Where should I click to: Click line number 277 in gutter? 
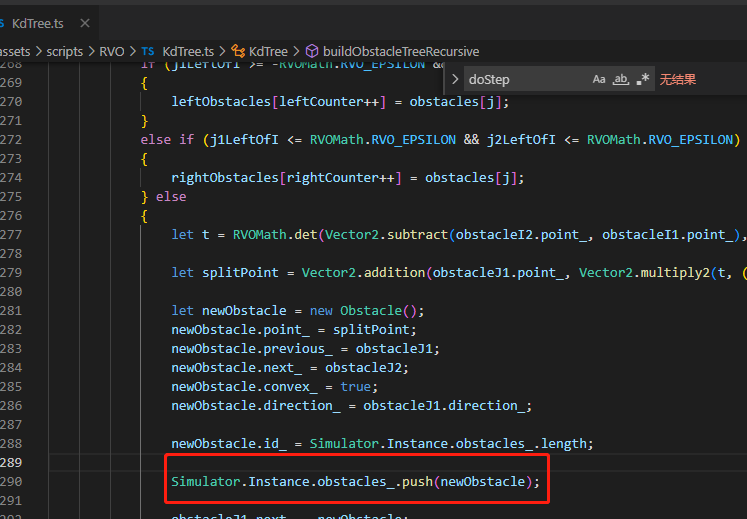click(11, 234)
